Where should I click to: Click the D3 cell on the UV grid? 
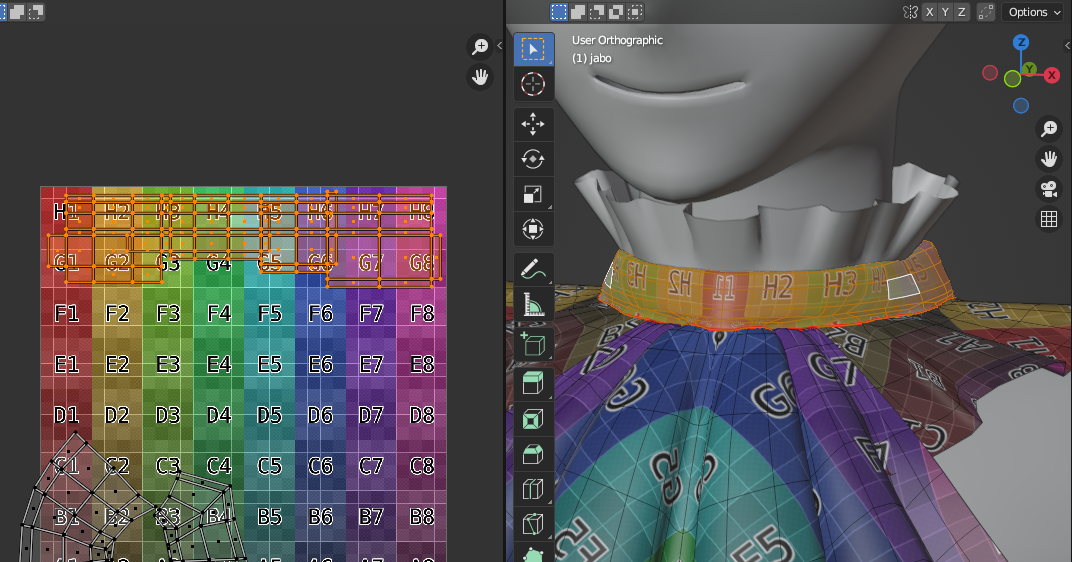168,415
